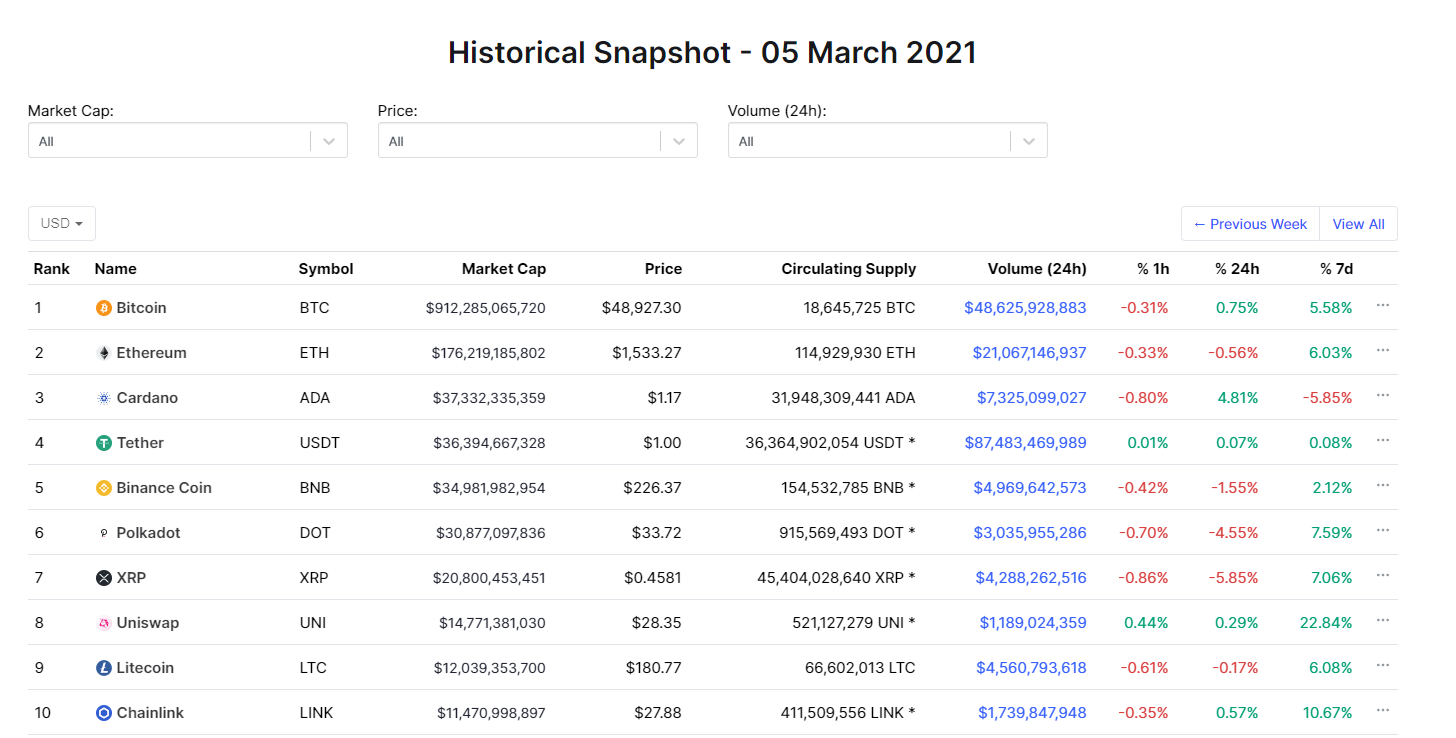Click the Ethereum diamond icon
The height and width of the screenshot is (738, 1456).
[x=103, y=353]
